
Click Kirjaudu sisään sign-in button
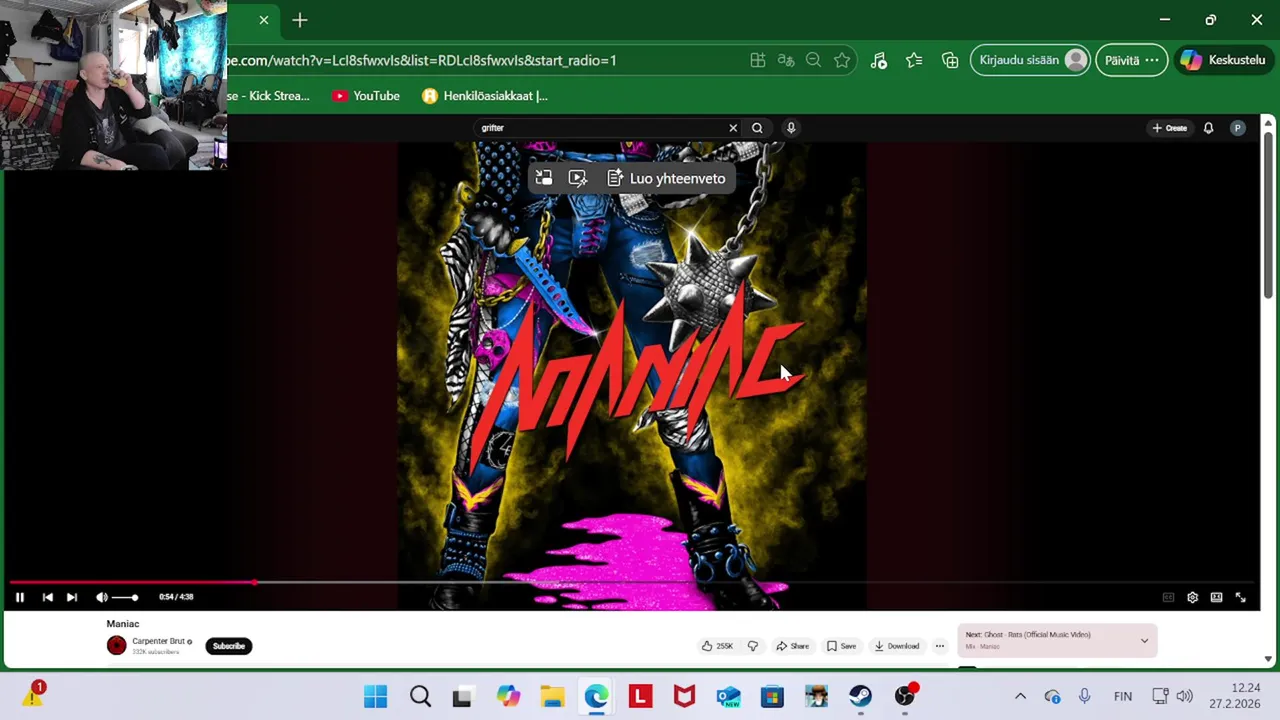click(1030, 60)
